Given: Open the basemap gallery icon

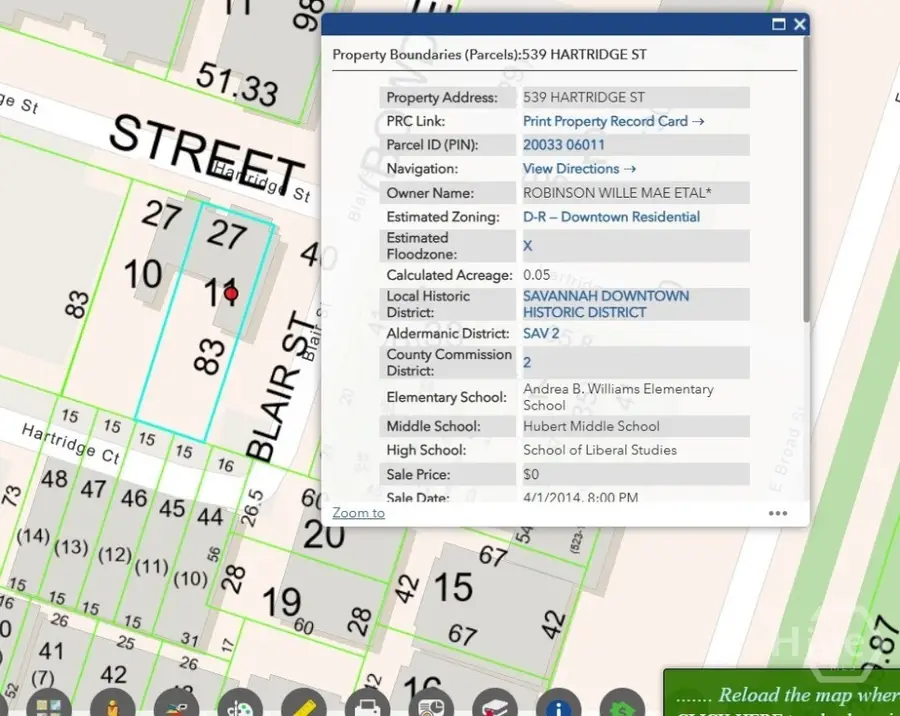Looking at the screenshot, I should pyautogui.click(x=50, y=705).
